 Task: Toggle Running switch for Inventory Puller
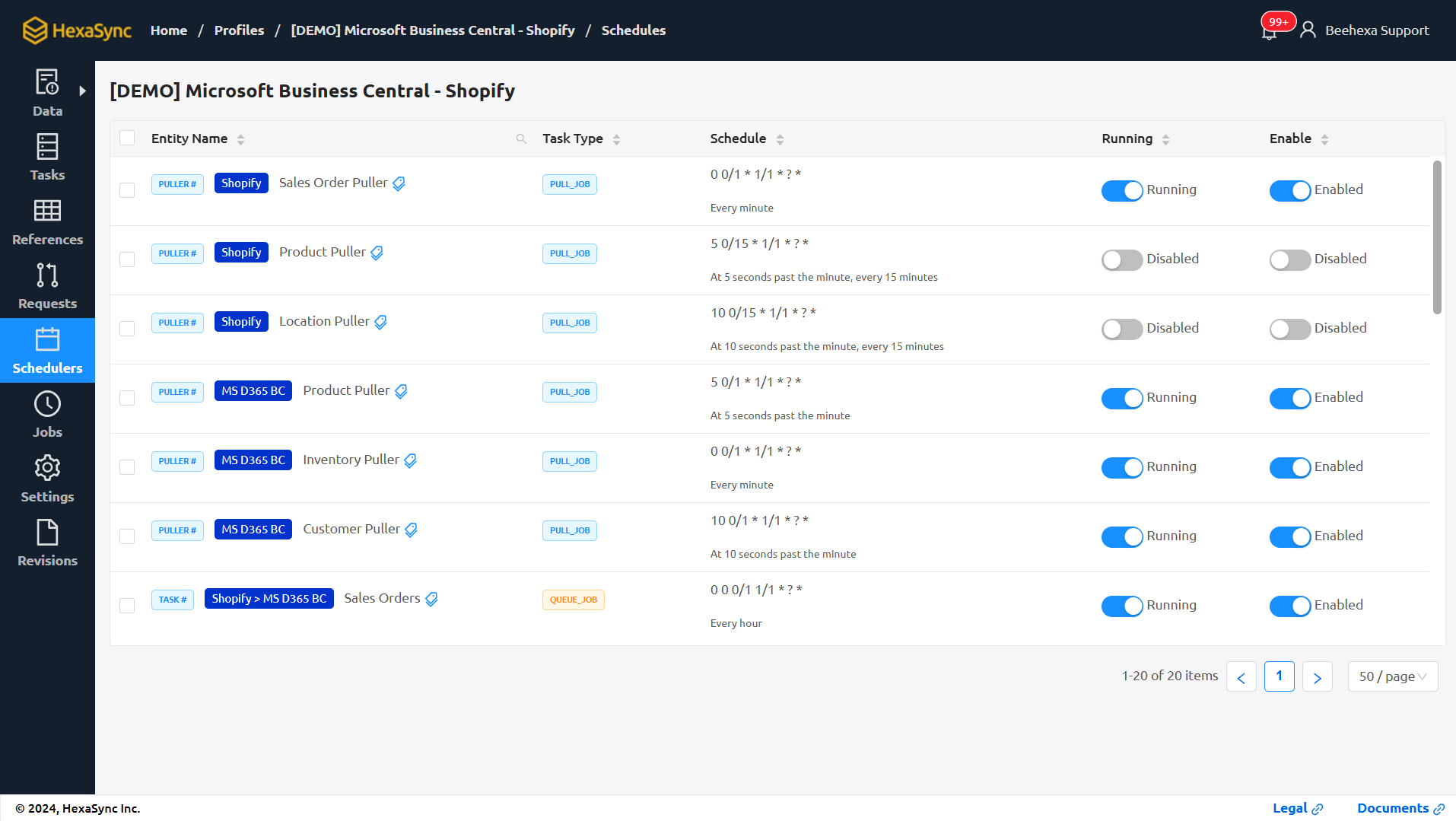point(1122,467)
